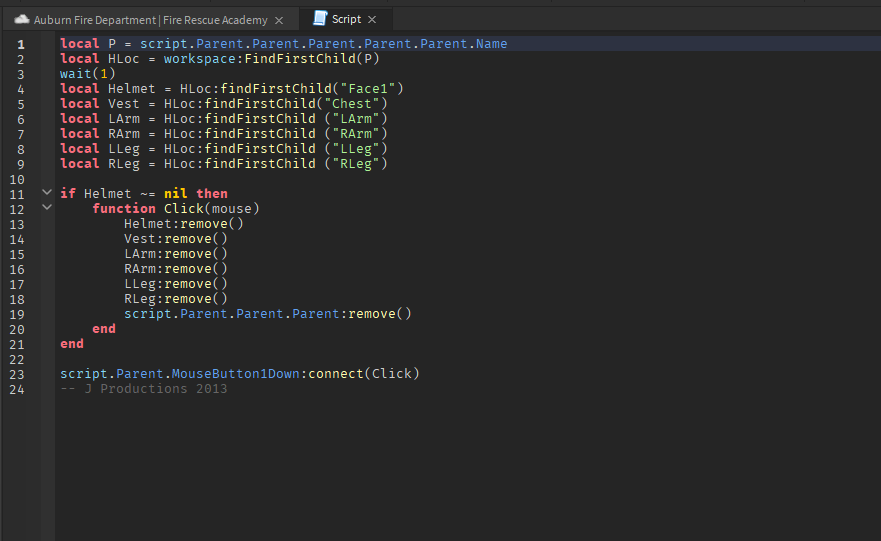Collapse the 'if Helmet' block fold arrow
The width and height of the screenshot is (881, 541).
(x=46, y=192)
